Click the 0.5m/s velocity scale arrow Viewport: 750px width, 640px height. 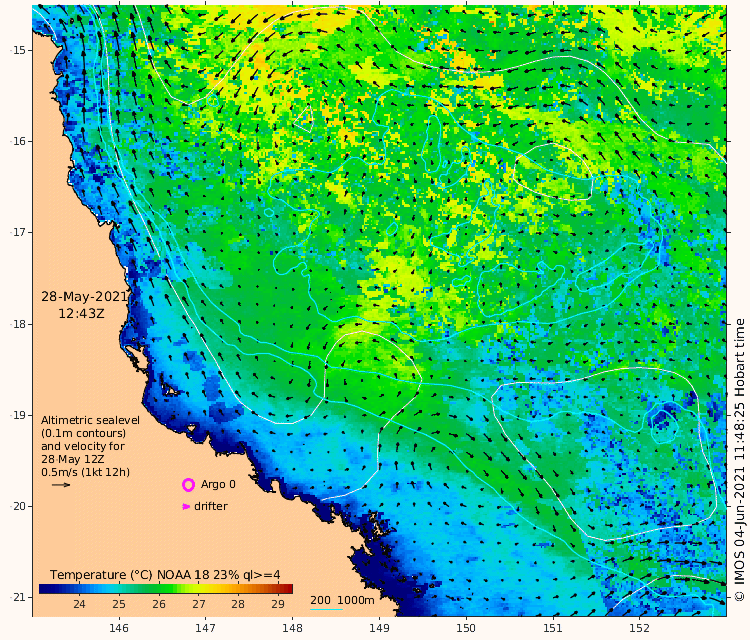tap(61, 485)
